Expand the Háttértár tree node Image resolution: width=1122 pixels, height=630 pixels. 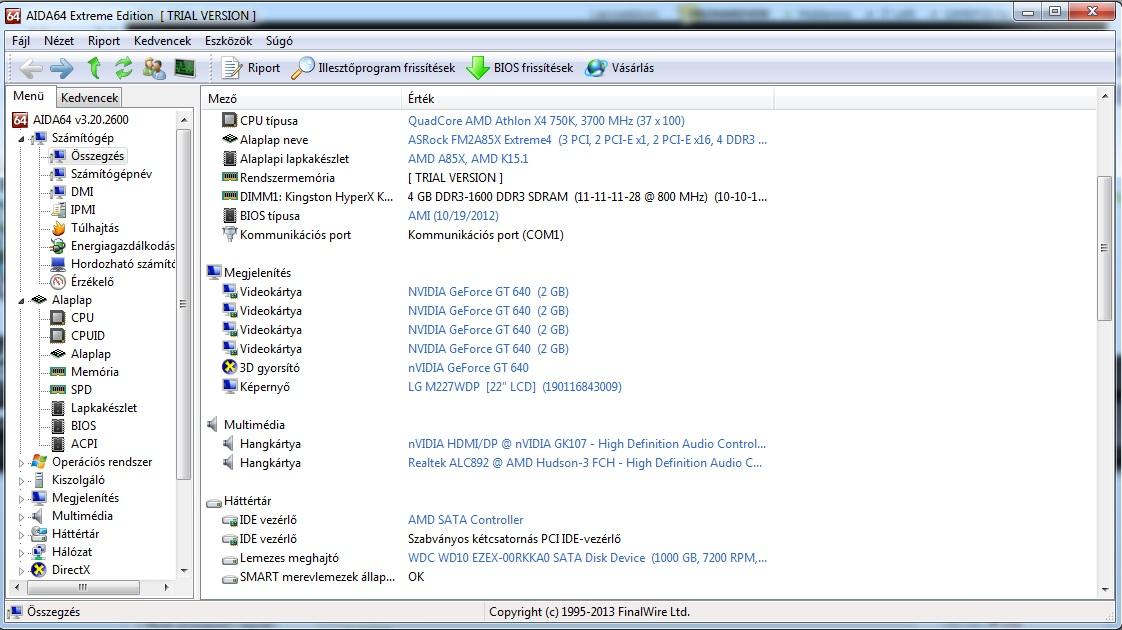[21, 534]
